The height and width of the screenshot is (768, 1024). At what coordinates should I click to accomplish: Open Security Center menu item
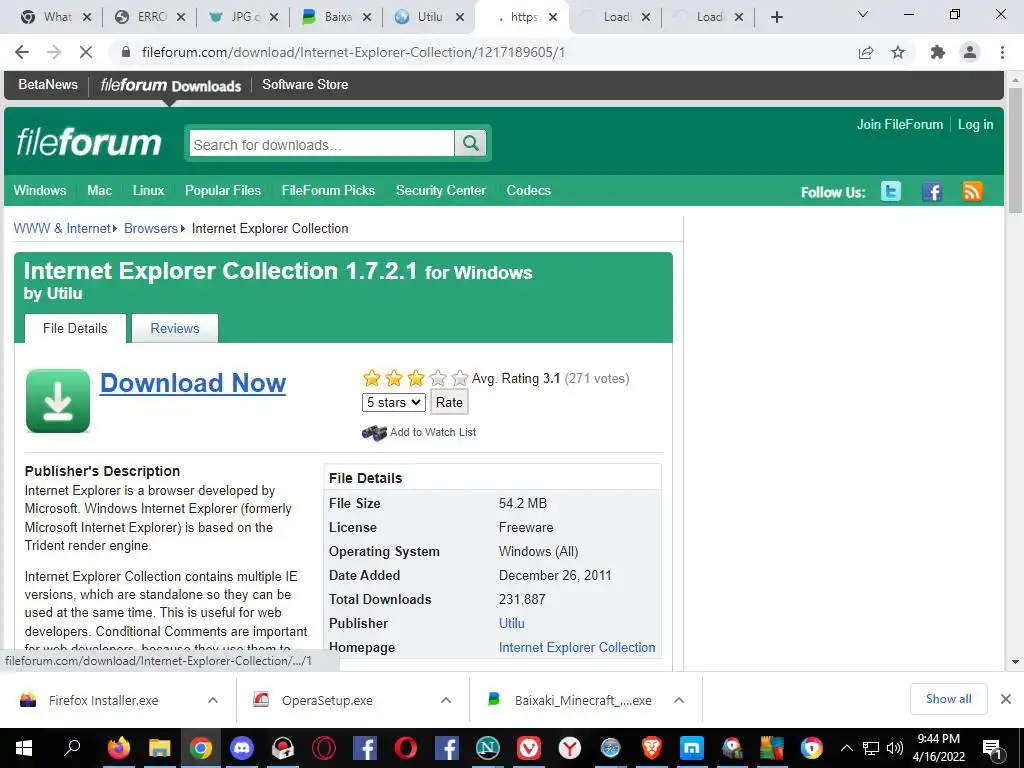(441, 191)
